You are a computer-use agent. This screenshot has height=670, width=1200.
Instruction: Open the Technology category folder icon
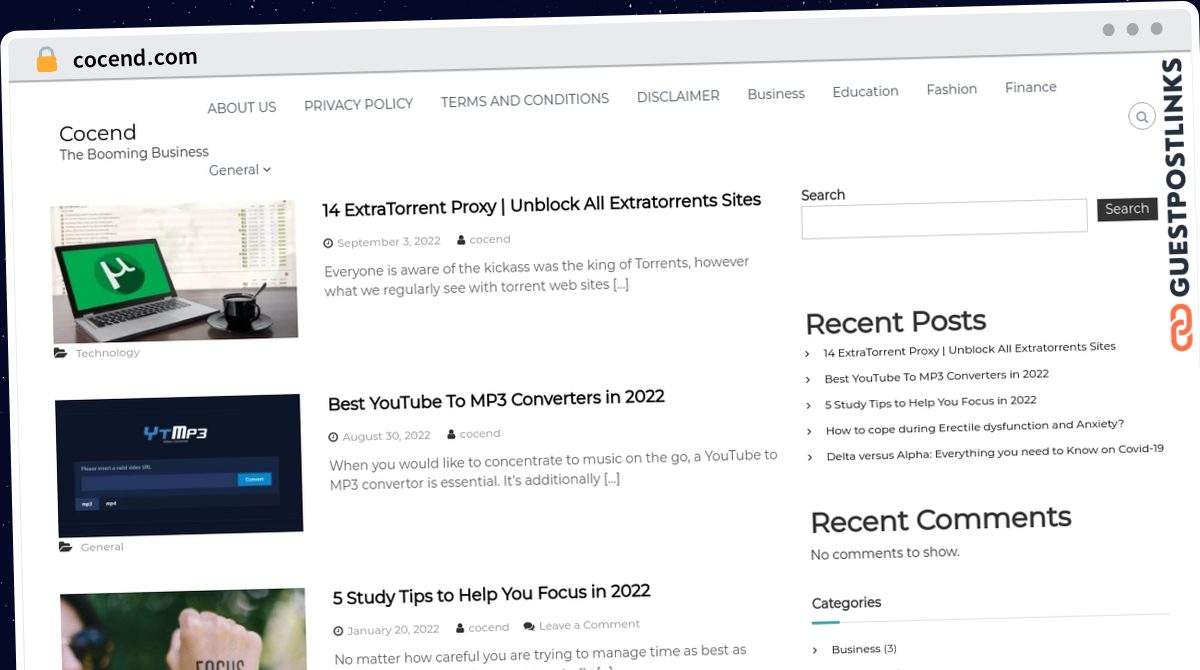point(61,353)
